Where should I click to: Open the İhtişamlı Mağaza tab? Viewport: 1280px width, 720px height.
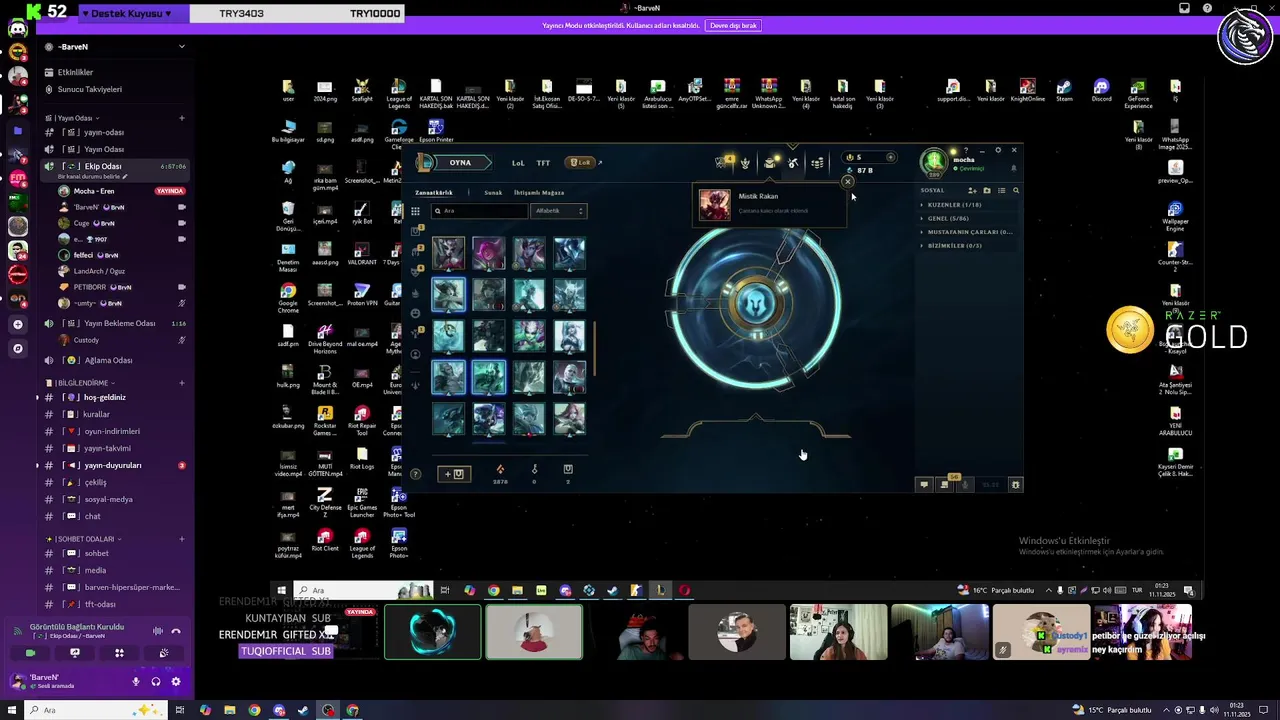(539, 192)
